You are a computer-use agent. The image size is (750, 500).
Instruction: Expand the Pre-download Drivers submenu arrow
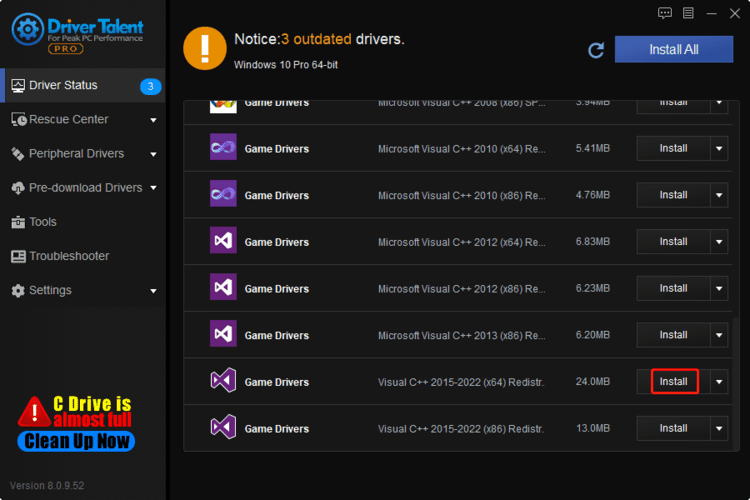point(153,188)
